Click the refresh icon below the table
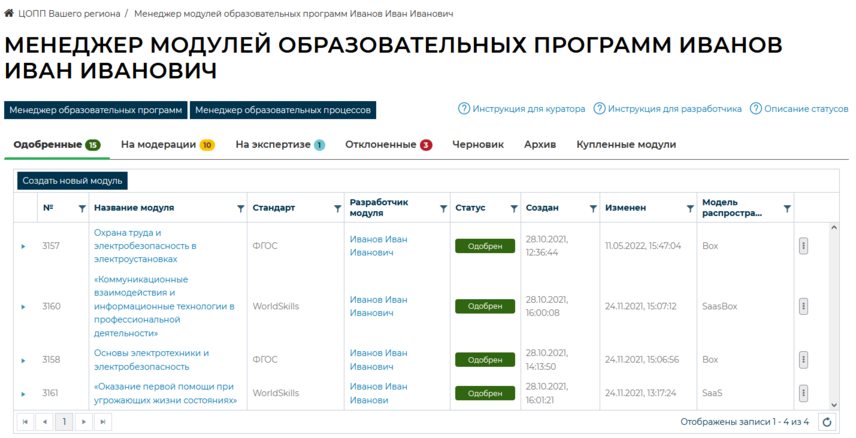The image size is (856, 438). coord(827,422)
